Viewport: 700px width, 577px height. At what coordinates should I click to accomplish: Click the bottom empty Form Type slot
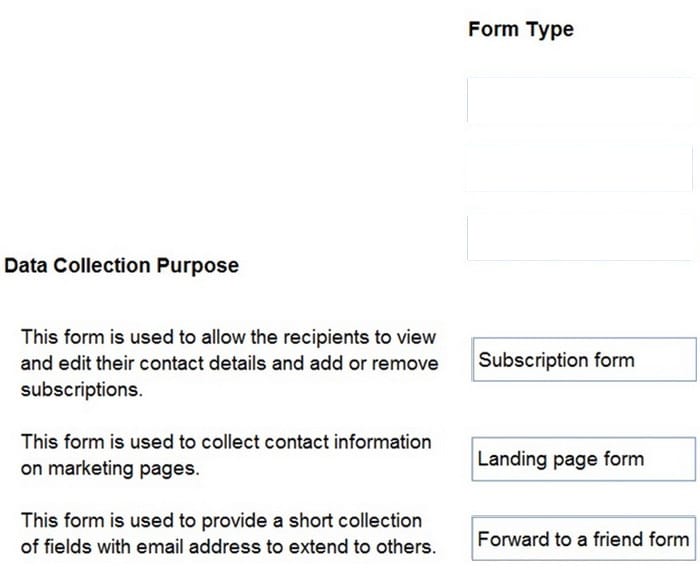580,237
